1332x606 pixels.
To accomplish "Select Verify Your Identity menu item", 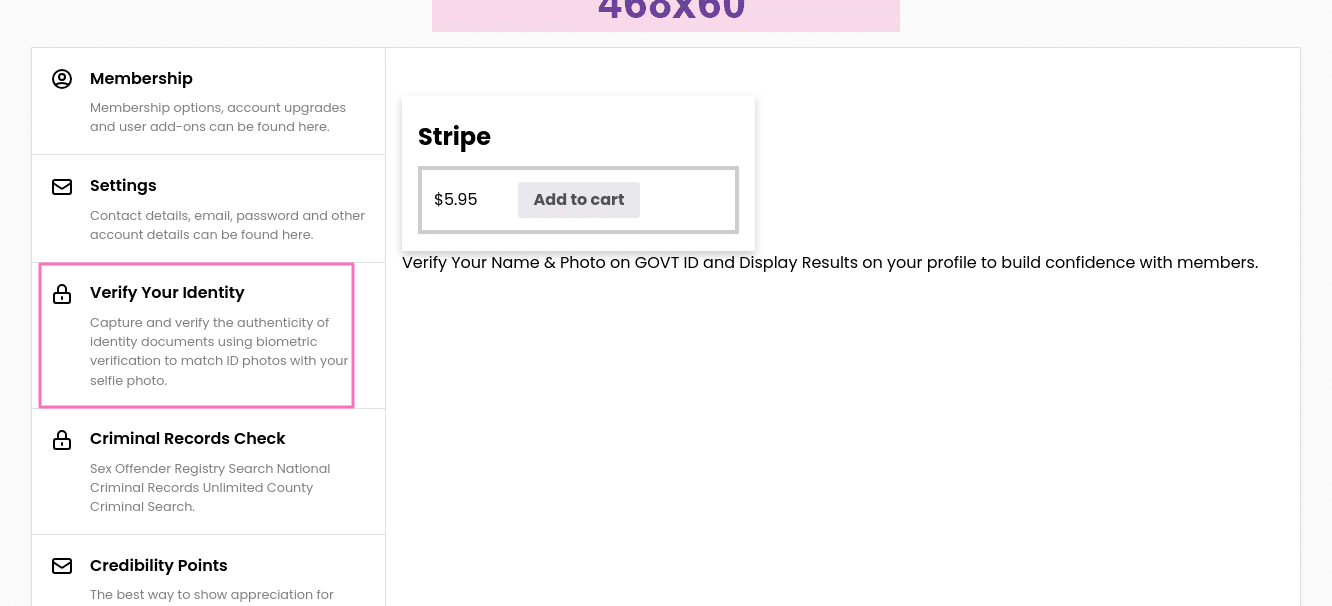I will [196, 335].
